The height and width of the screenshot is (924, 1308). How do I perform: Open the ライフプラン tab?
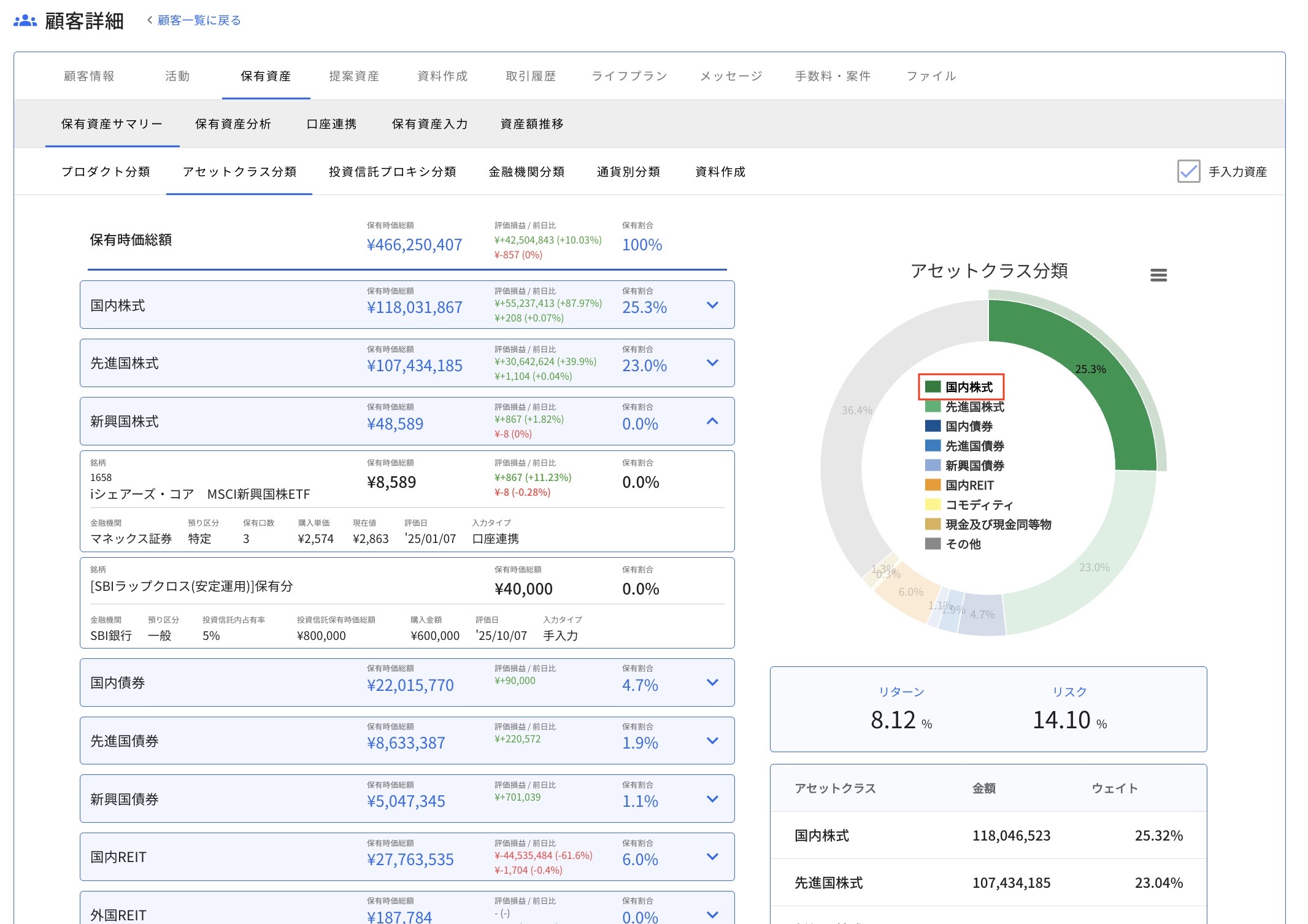tap(629, 76)
